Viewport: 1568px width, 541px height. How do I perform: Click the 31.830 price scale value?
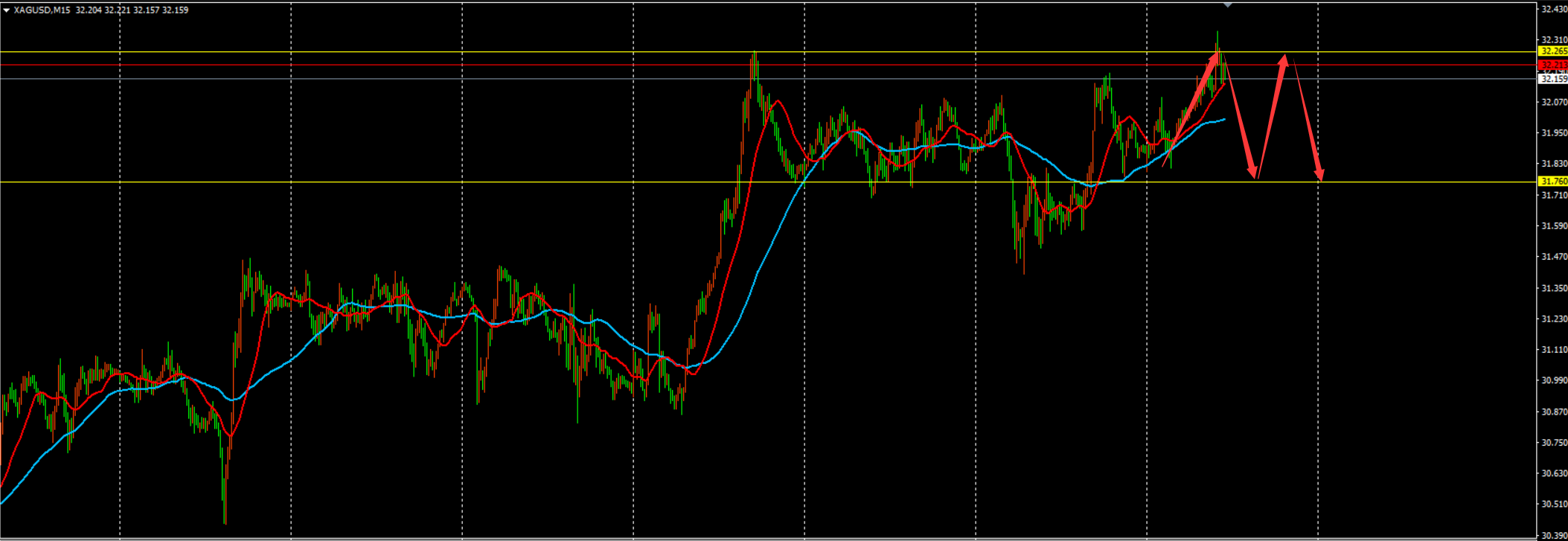coord(1554,164)
